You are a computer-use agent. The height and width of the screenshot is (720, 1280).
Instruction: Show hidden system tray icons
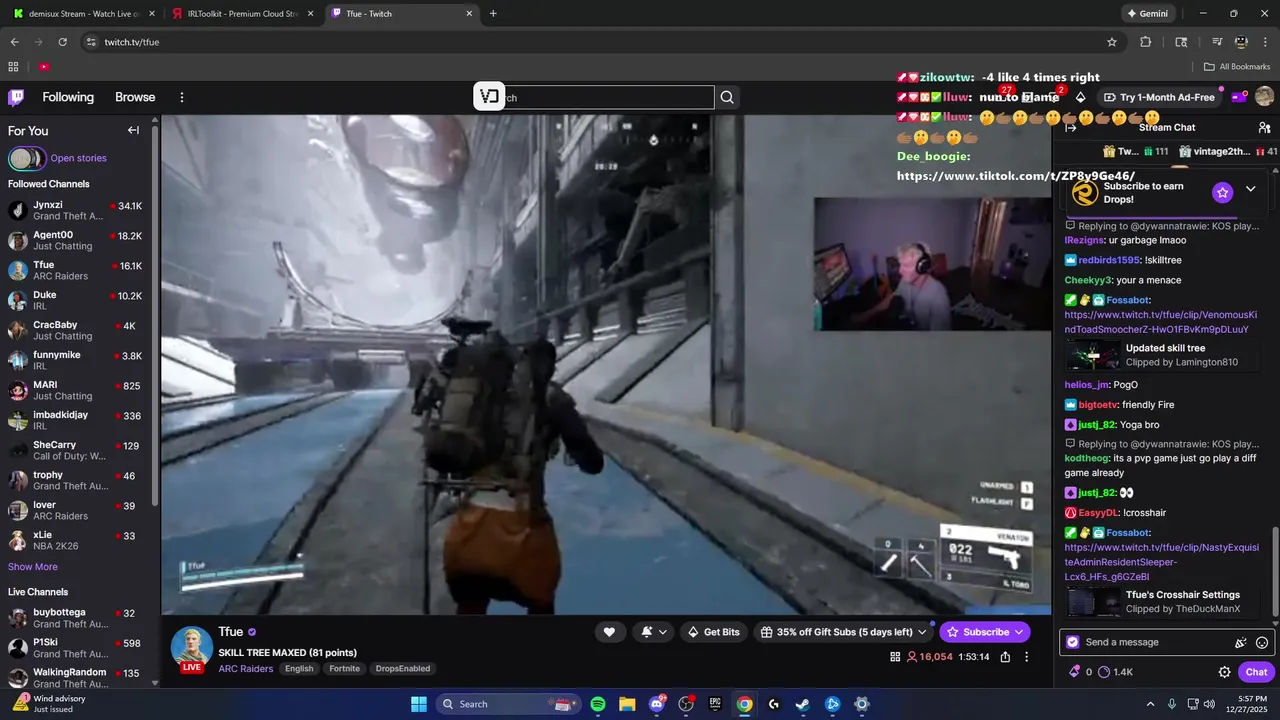tap(1150, 704)
